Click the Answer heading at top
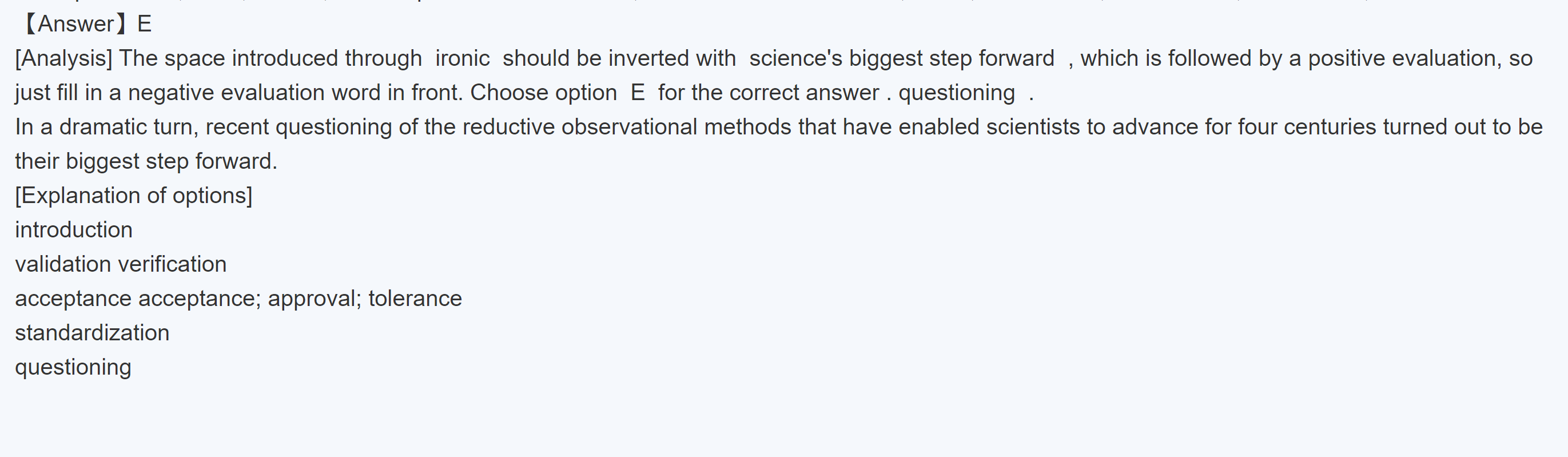The image size is (1568, 457). 86,23
